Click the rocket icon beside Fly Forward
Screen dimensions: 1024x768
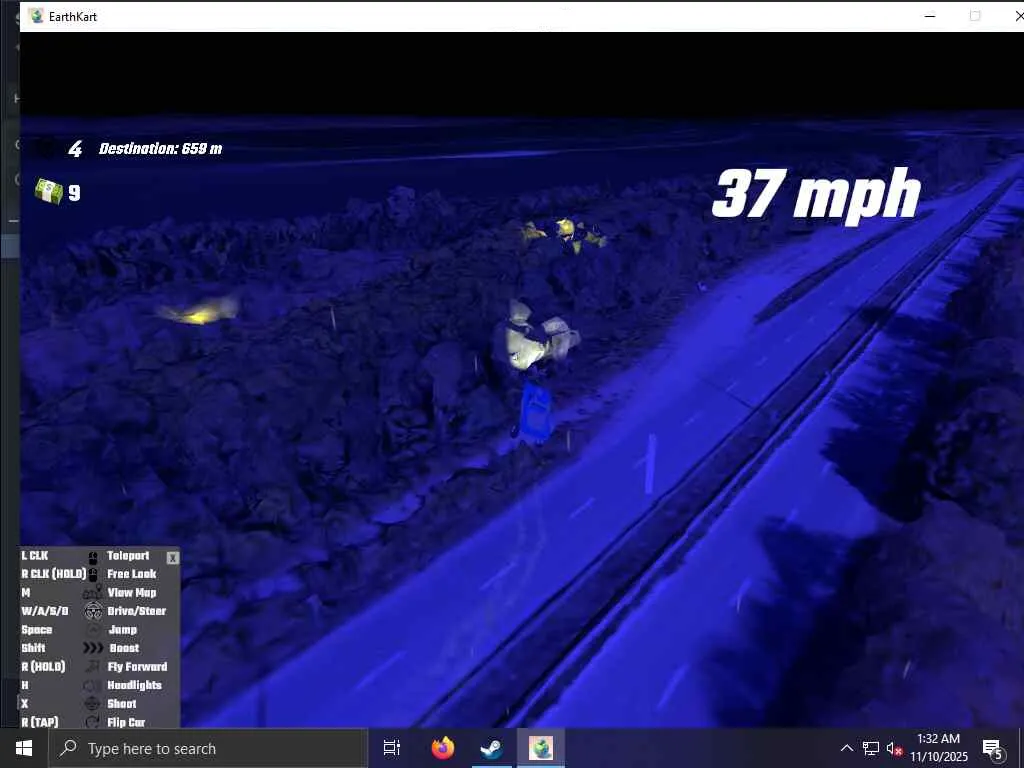pos(93,667)
